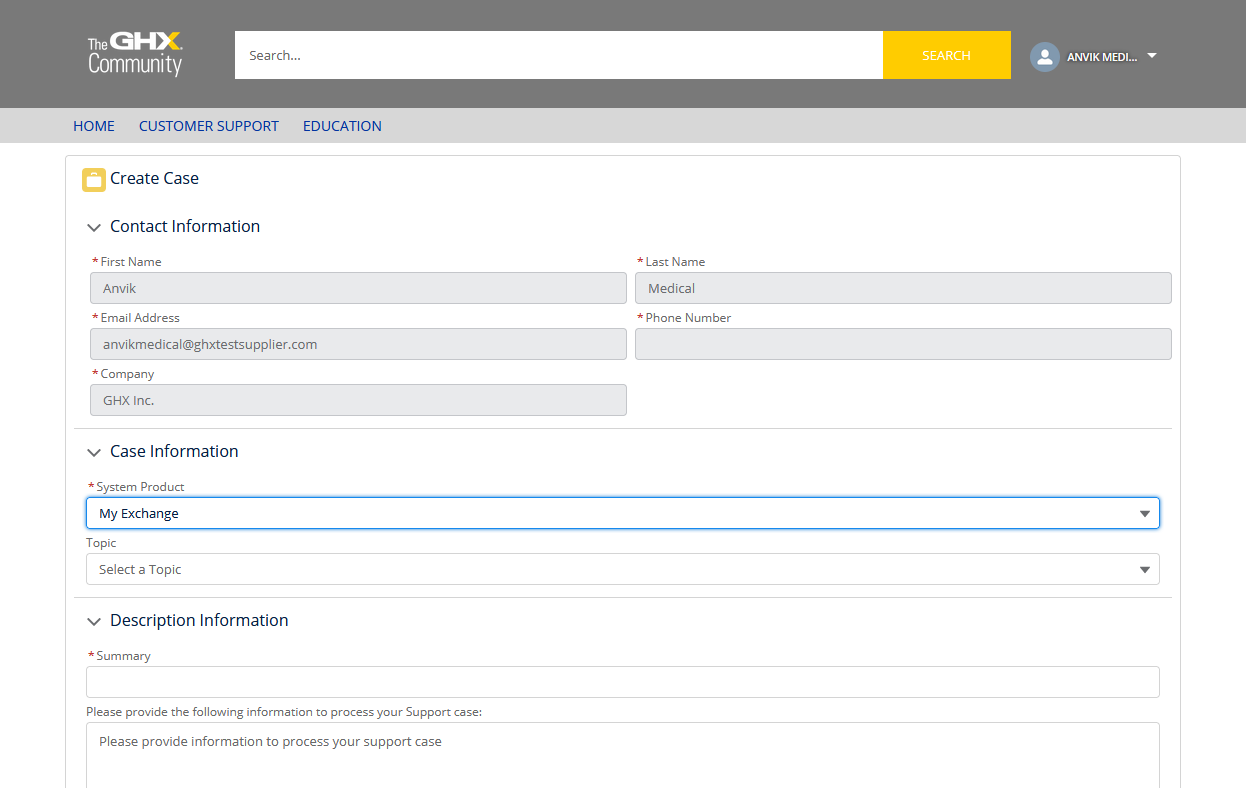Viewport: 1246px width, 788px height.
Task: Click the user profile avatar icon
Action: (1044, 56)
